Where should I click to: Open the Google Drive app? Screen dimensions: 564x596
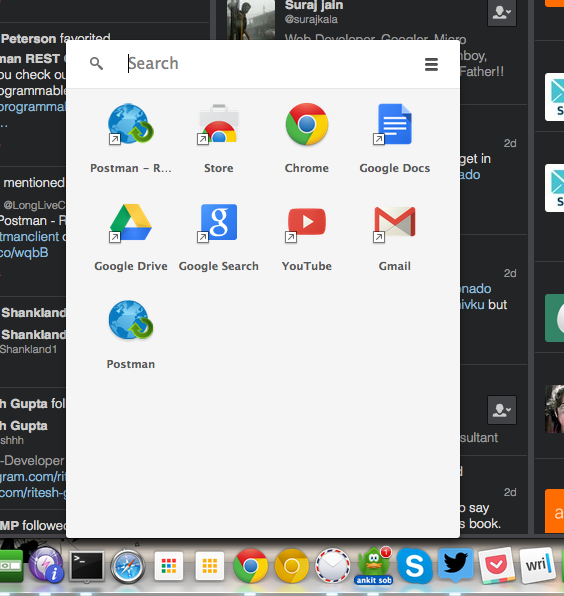(x=131, y=237)
